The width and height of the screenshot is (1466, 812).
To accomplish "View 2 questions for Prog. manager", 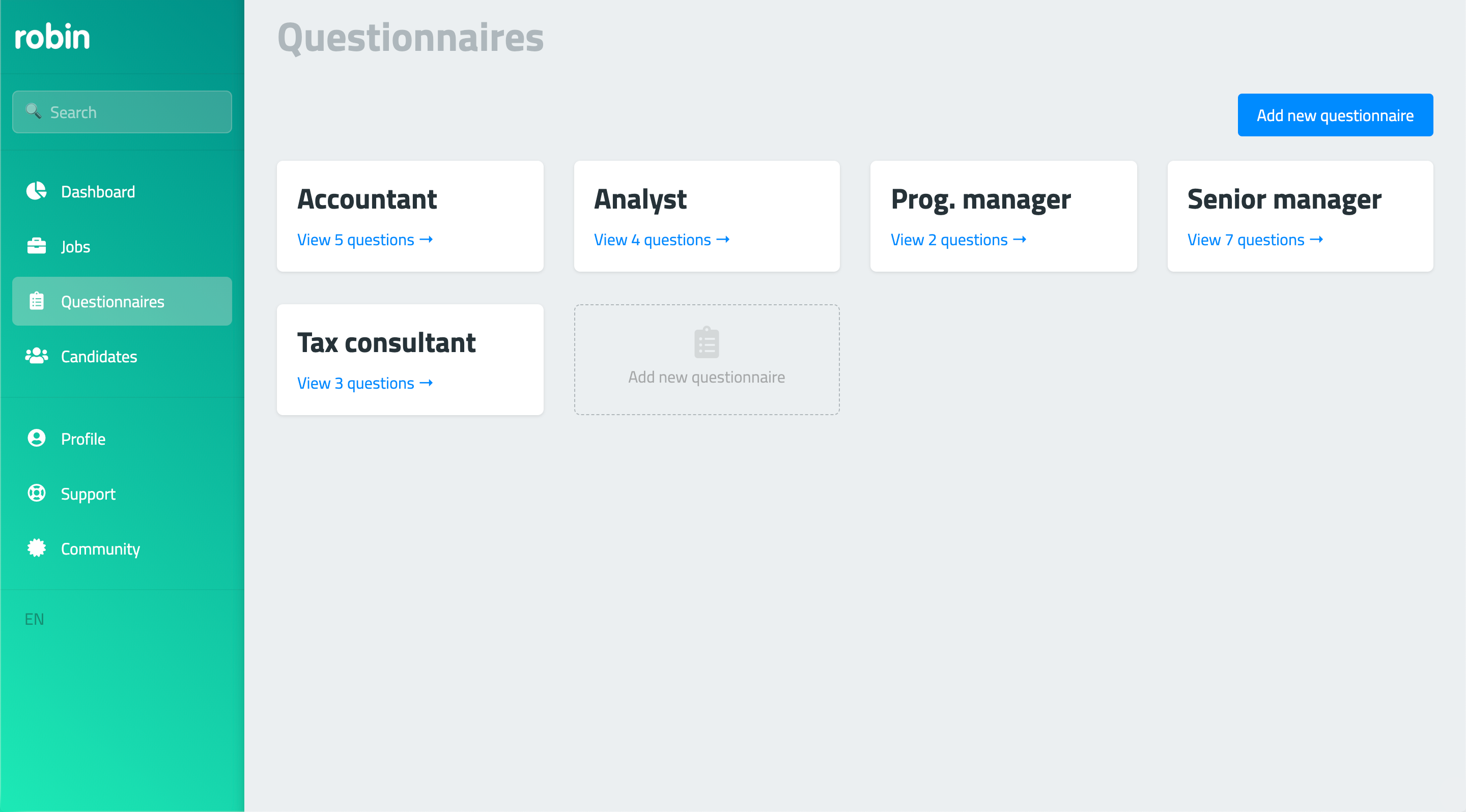I will pos(958,240).
